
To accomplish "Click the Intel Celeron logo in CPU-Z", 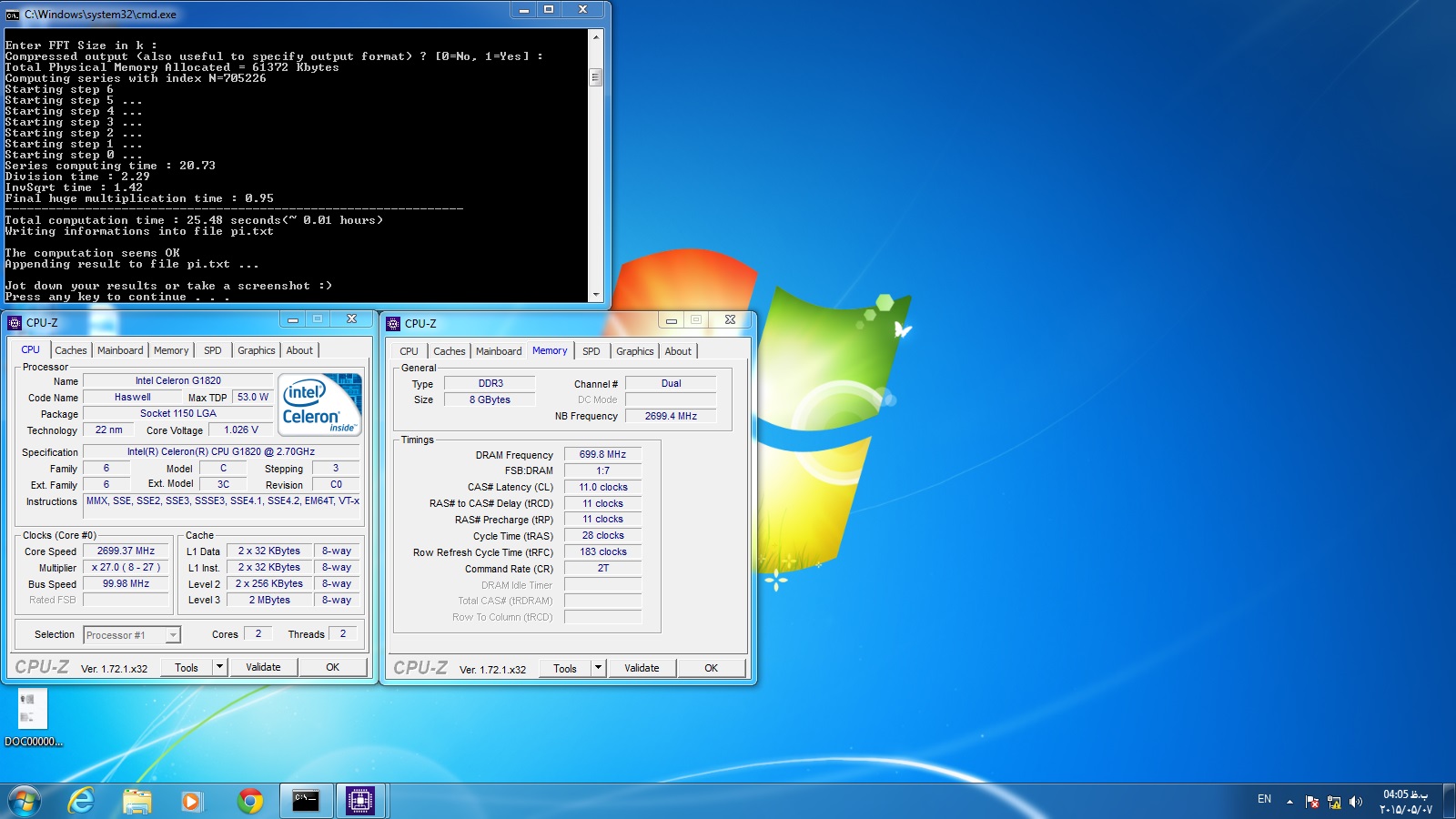I will pyautogui.click(x=319, y=405).
